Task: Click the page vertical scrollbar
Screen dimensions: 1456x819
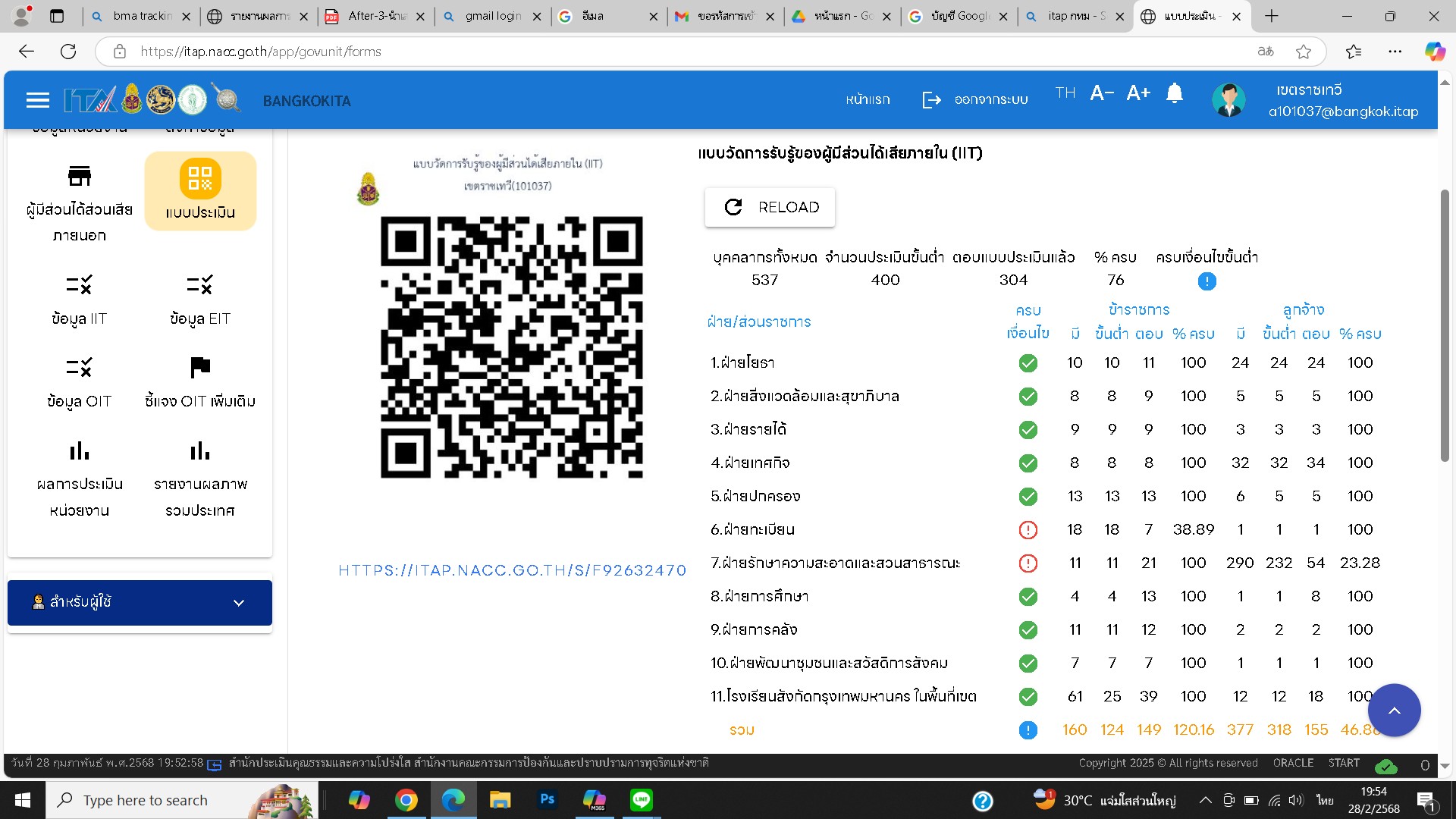Action: click(x=1445, y=326)
